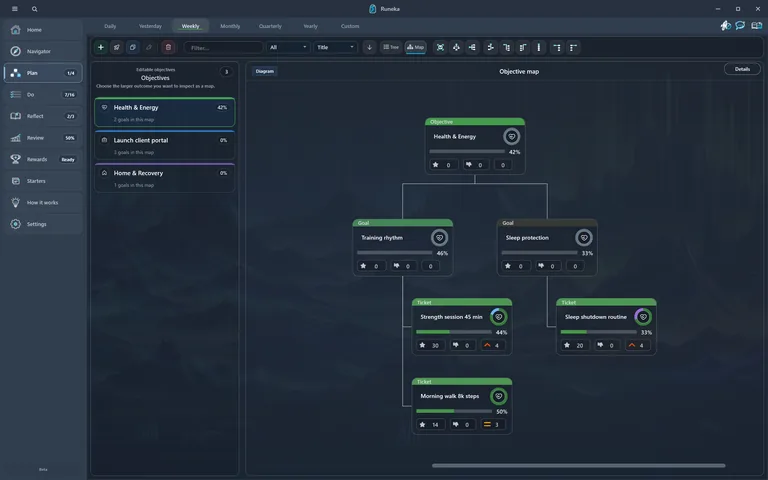Image resolution: width=768 pixels, height=480 pixels.
Task: Click heart ring on Morning walk ticket
Action: click(x=499, y=396)
